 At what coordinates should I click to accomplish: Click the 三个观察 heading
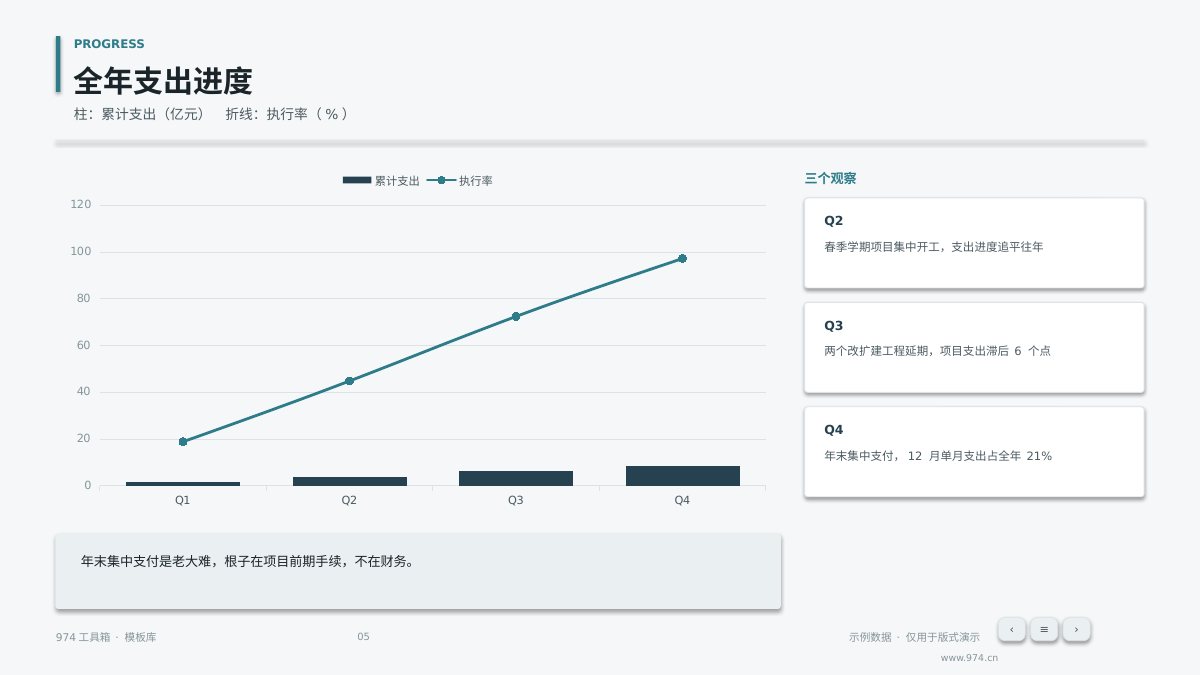(830, 179)
